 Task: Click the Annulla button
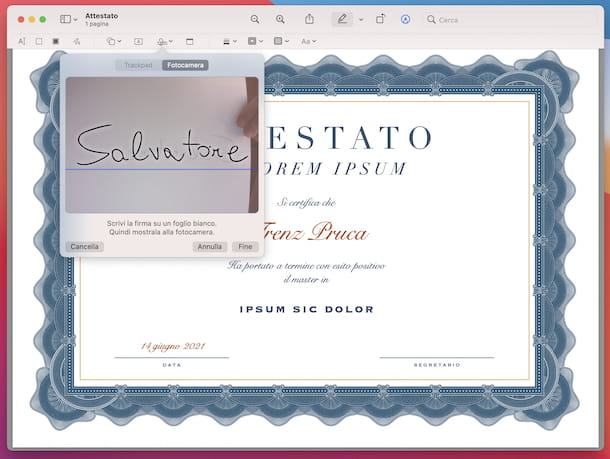(x=210, y=246)
